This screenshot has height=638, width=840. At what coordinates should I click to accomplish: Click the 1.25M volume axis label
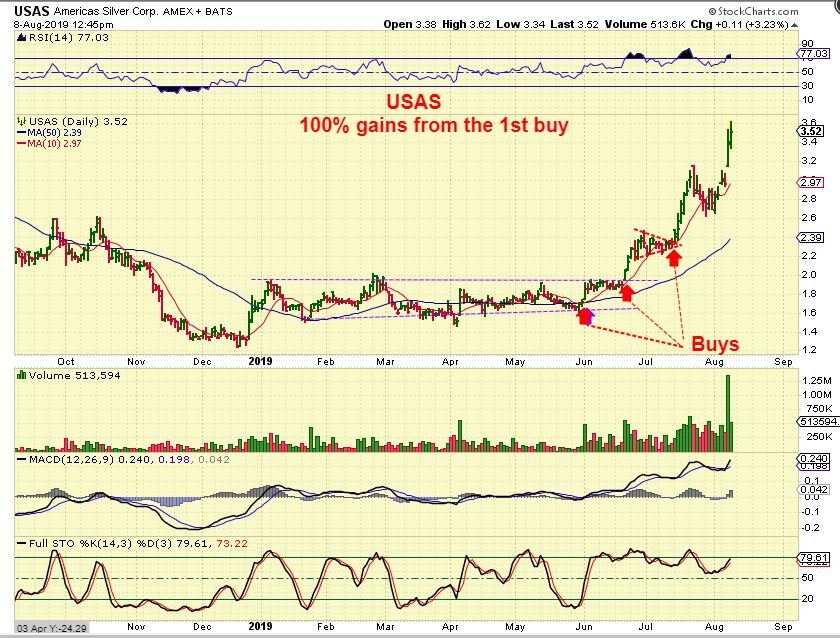[x=817, y=381]
